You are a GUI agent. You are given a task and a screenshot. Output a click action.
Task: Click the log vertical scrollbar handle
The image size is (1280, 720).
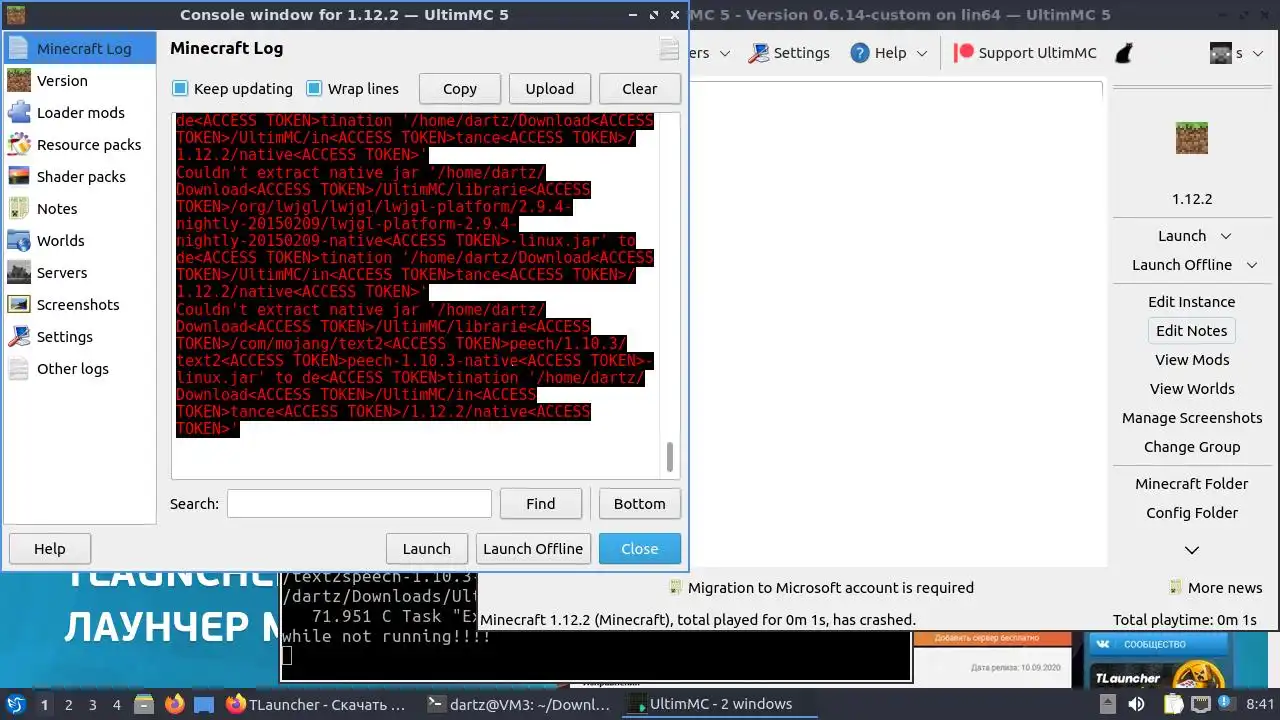(x=670, y=457)
